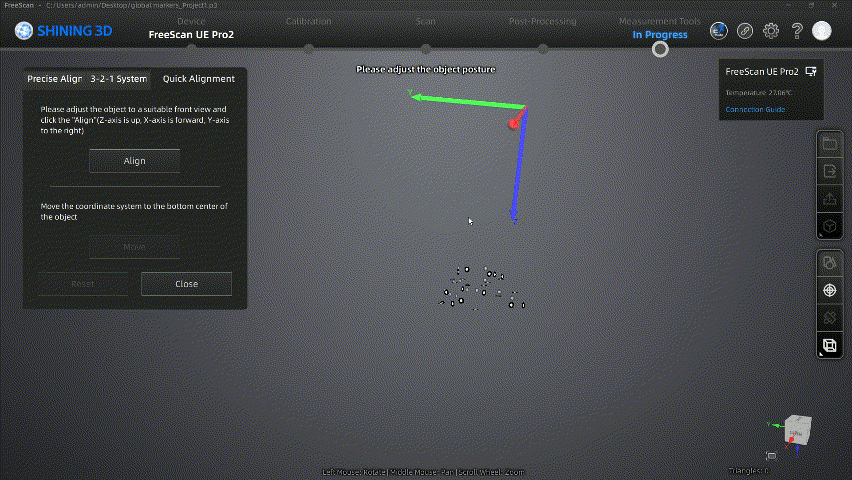Click the Close button in alignment panel

click(186, 284)
